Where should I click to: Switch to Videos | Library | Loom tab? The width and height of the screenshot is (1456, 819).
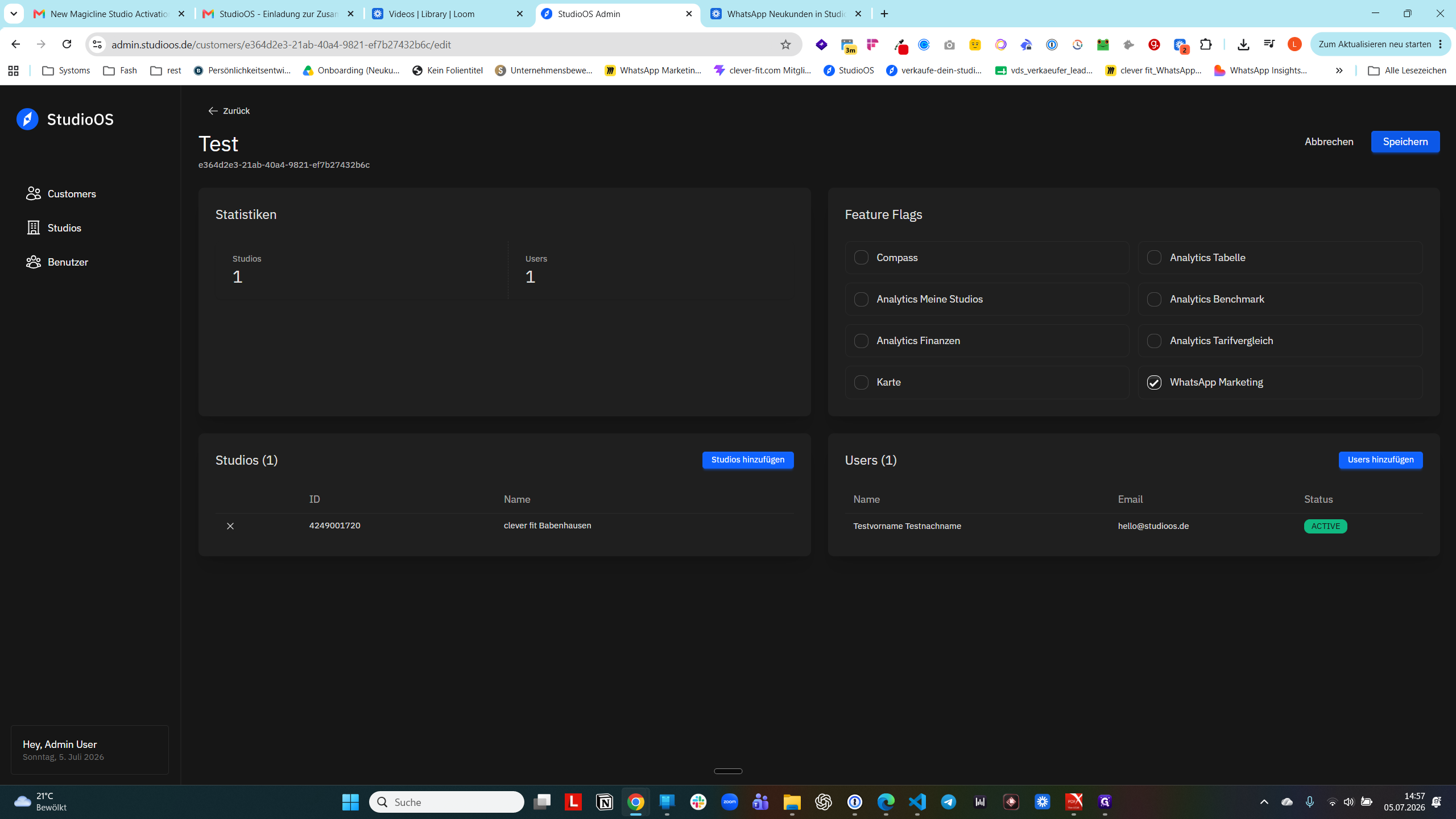448,14
